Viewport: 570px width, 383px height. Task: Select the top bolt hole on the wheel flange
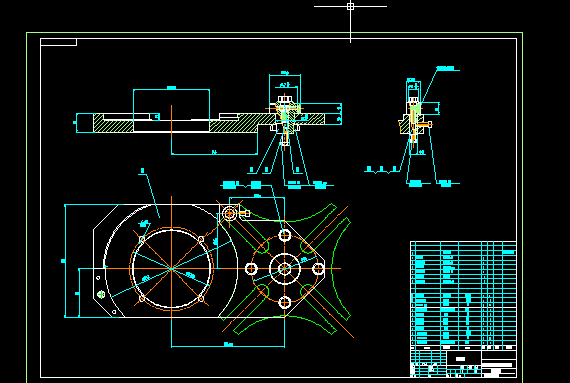coord(285,235)
